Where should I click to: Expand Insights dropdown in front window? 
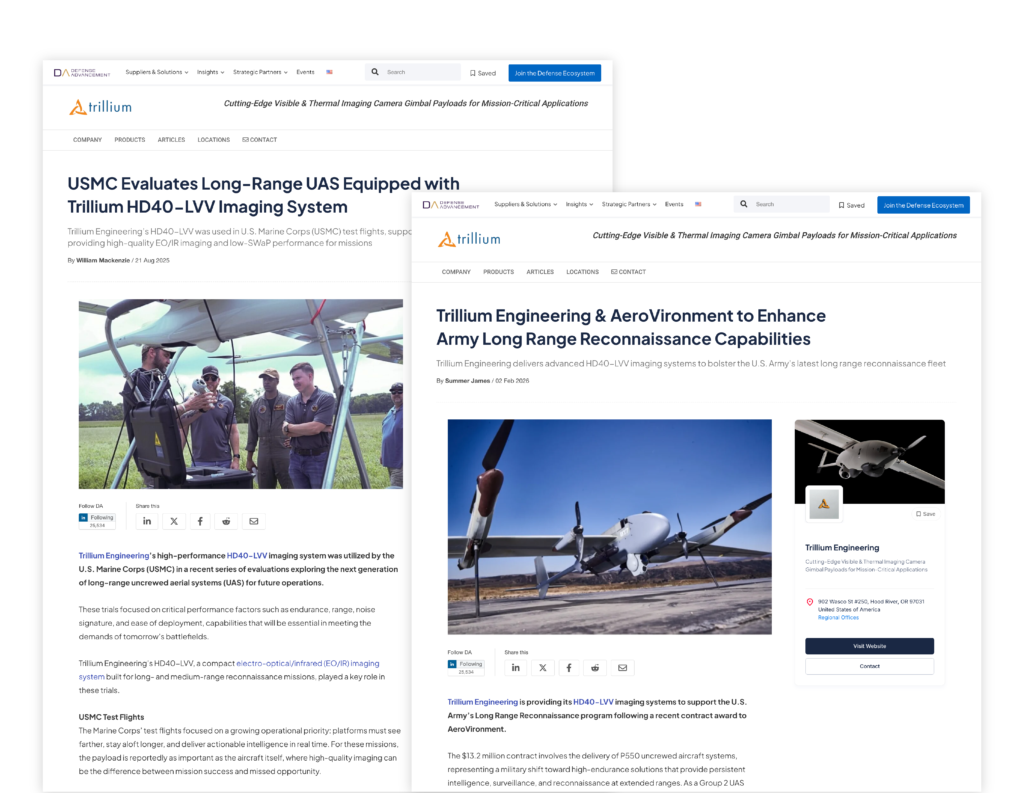579,204
